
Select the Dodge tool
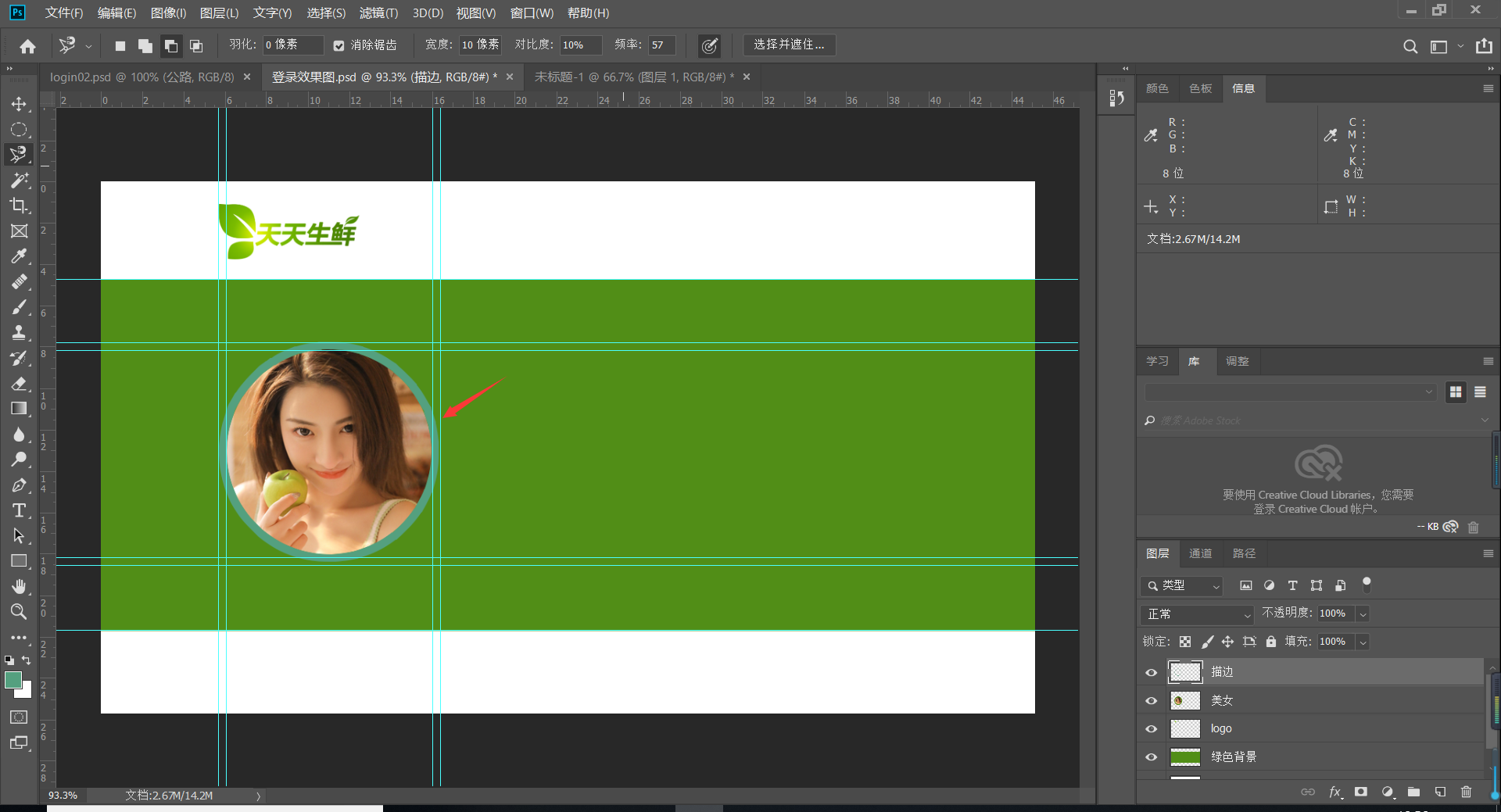tap(19, 459)
